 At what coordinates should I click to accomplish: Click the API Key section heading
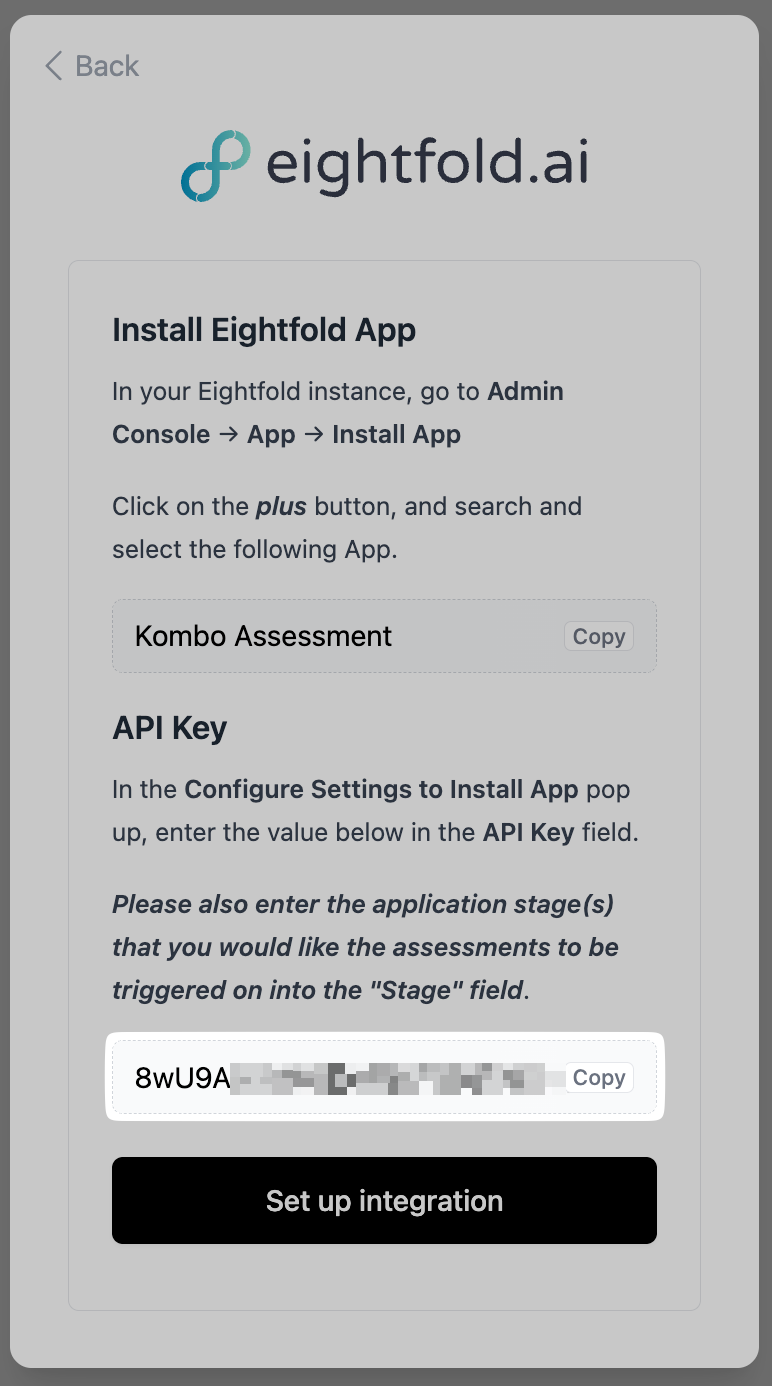[170, 728]
